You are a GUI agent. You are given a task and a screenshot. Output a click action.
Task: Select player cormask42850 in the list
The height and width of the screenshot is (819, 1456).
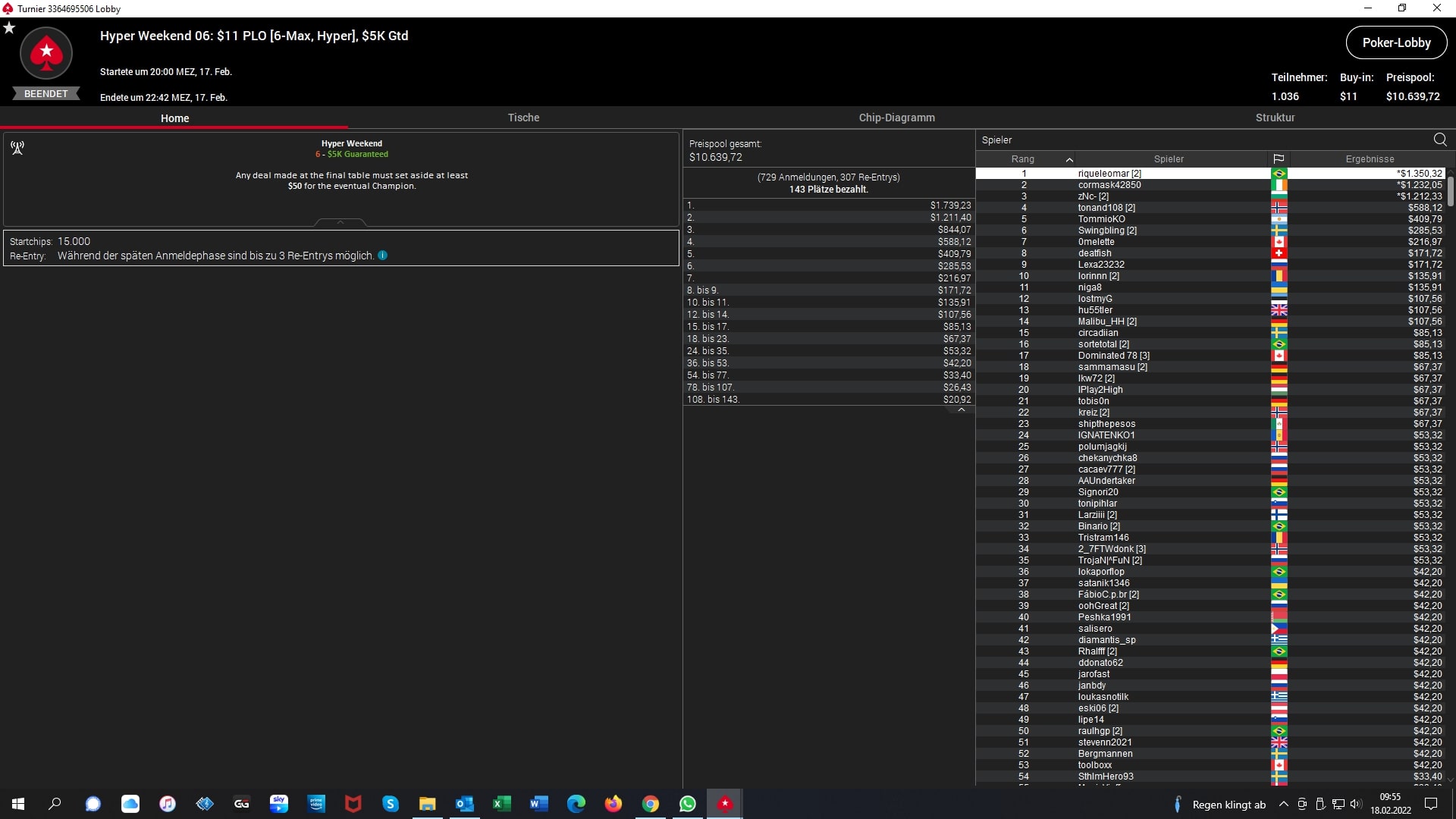click(1109, 185)
